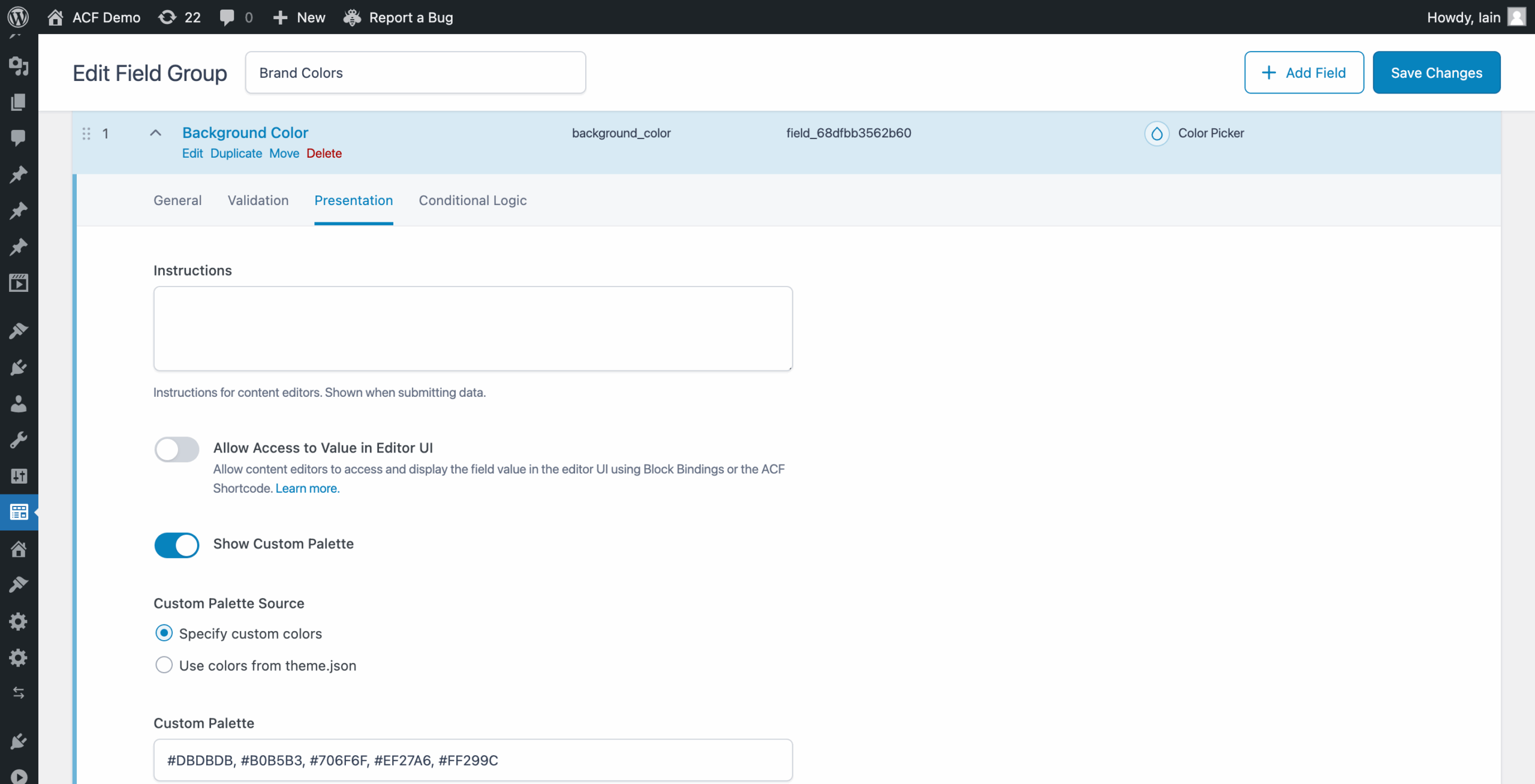Click the Pages icon in sidebar
The width and height of the screenshot is (1535, 784).
[19, 102]
